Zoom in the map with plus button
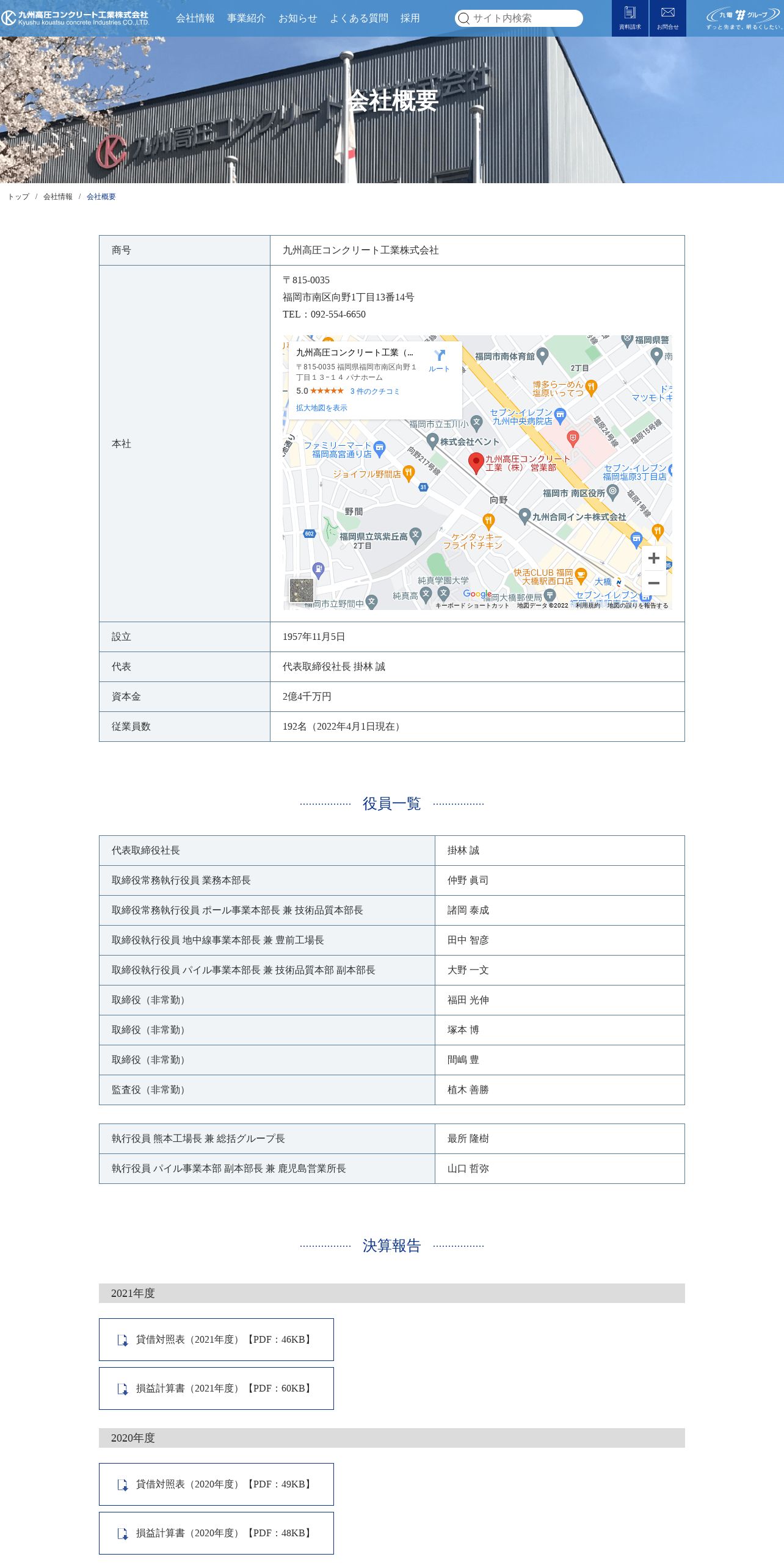The height and width of the screenshot is (1568, 784). coord(654,558)
